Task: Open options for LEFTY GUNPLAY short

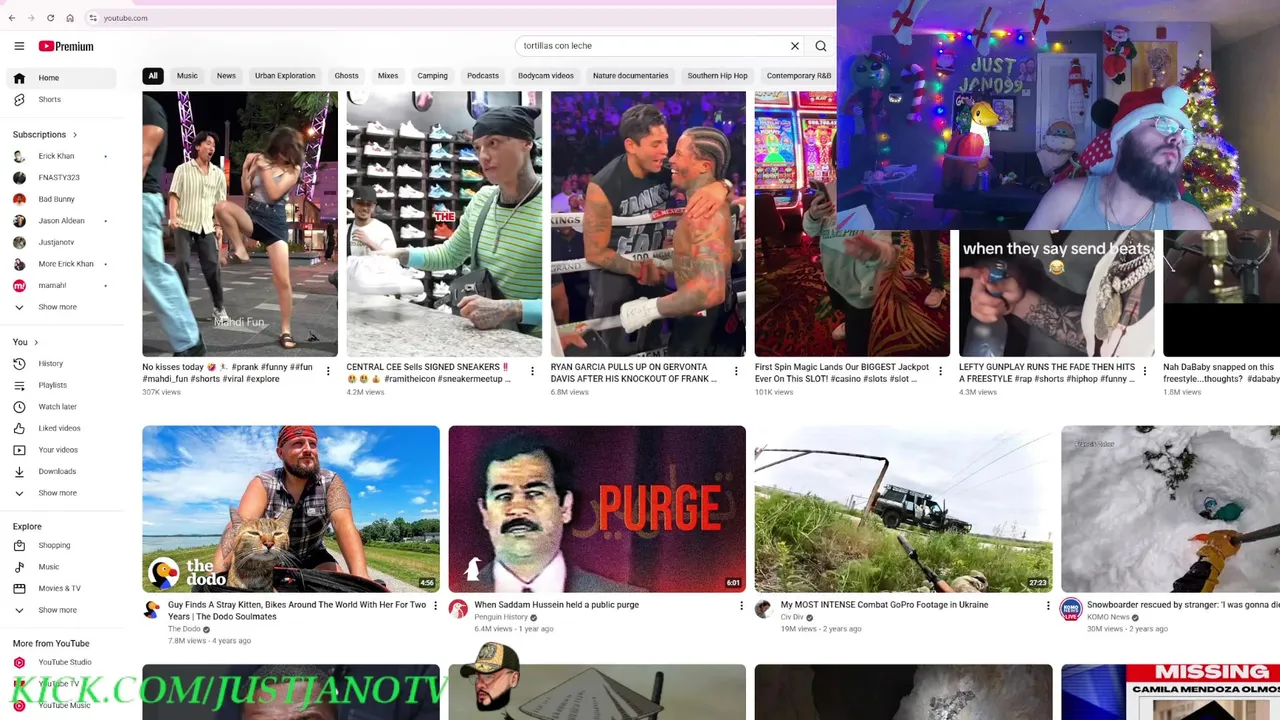Action: (1145, 371)
